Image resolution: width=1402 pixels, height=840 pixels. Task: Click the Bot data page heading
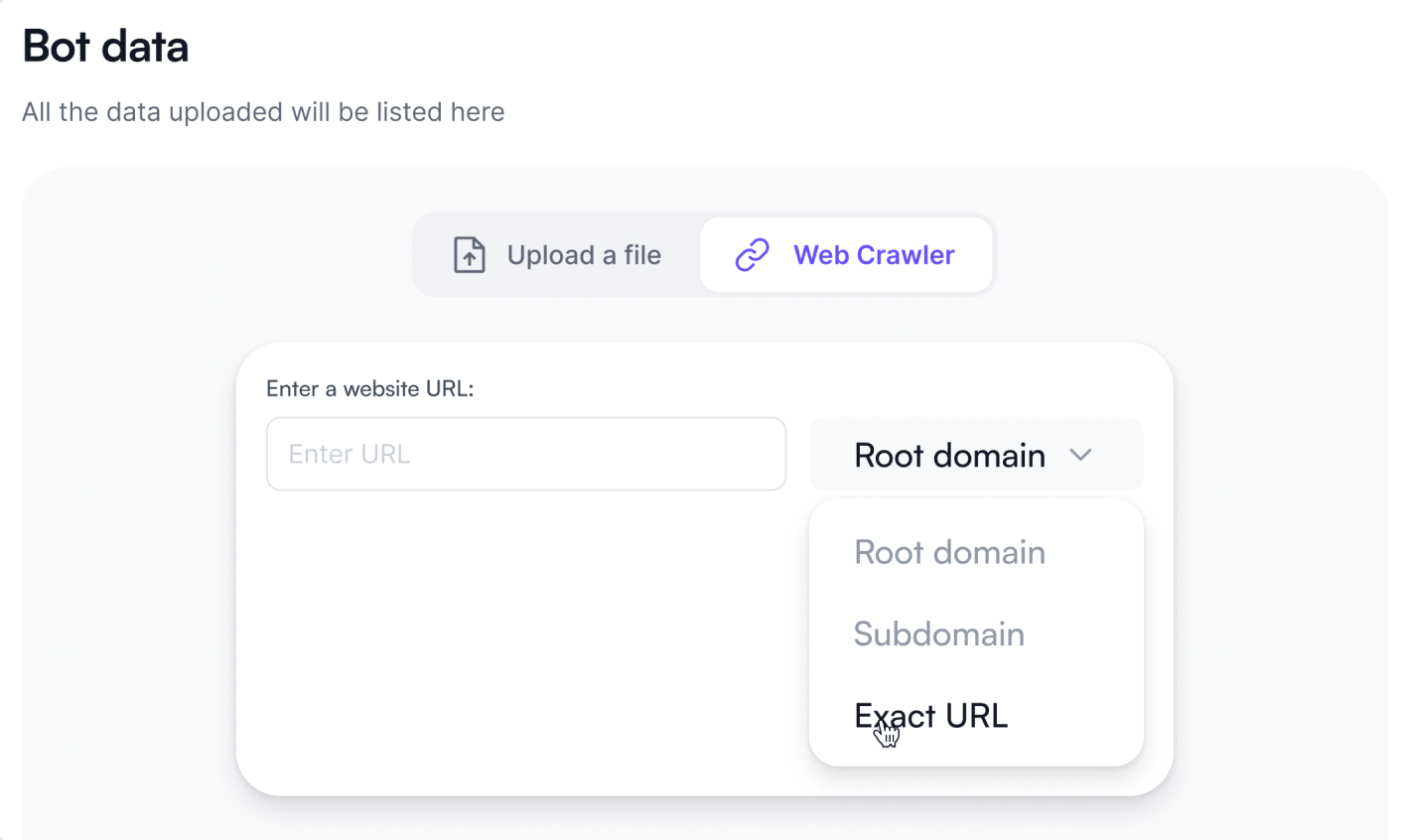point(105,47)
